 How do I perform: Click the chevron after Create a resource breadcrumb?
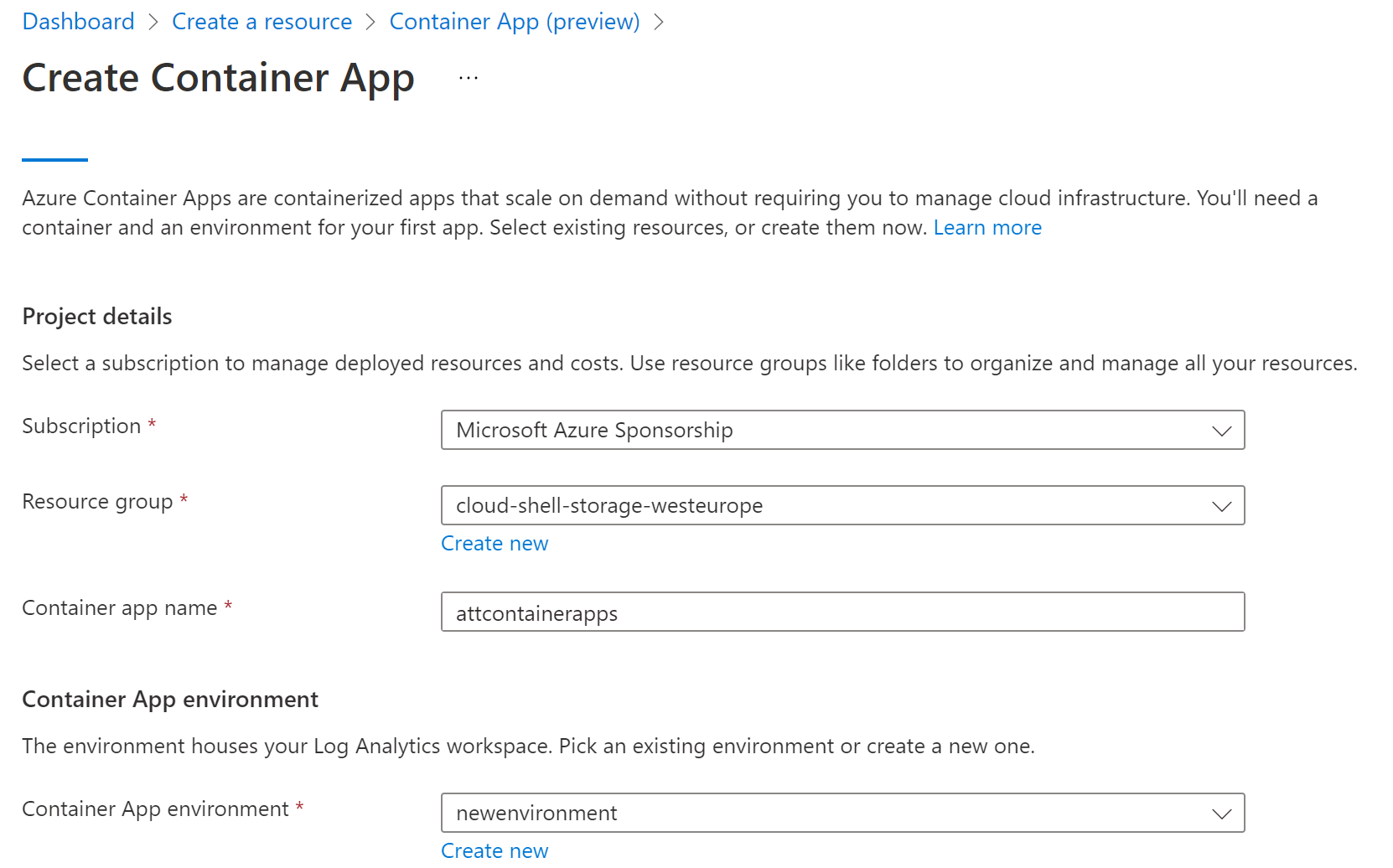371,23
